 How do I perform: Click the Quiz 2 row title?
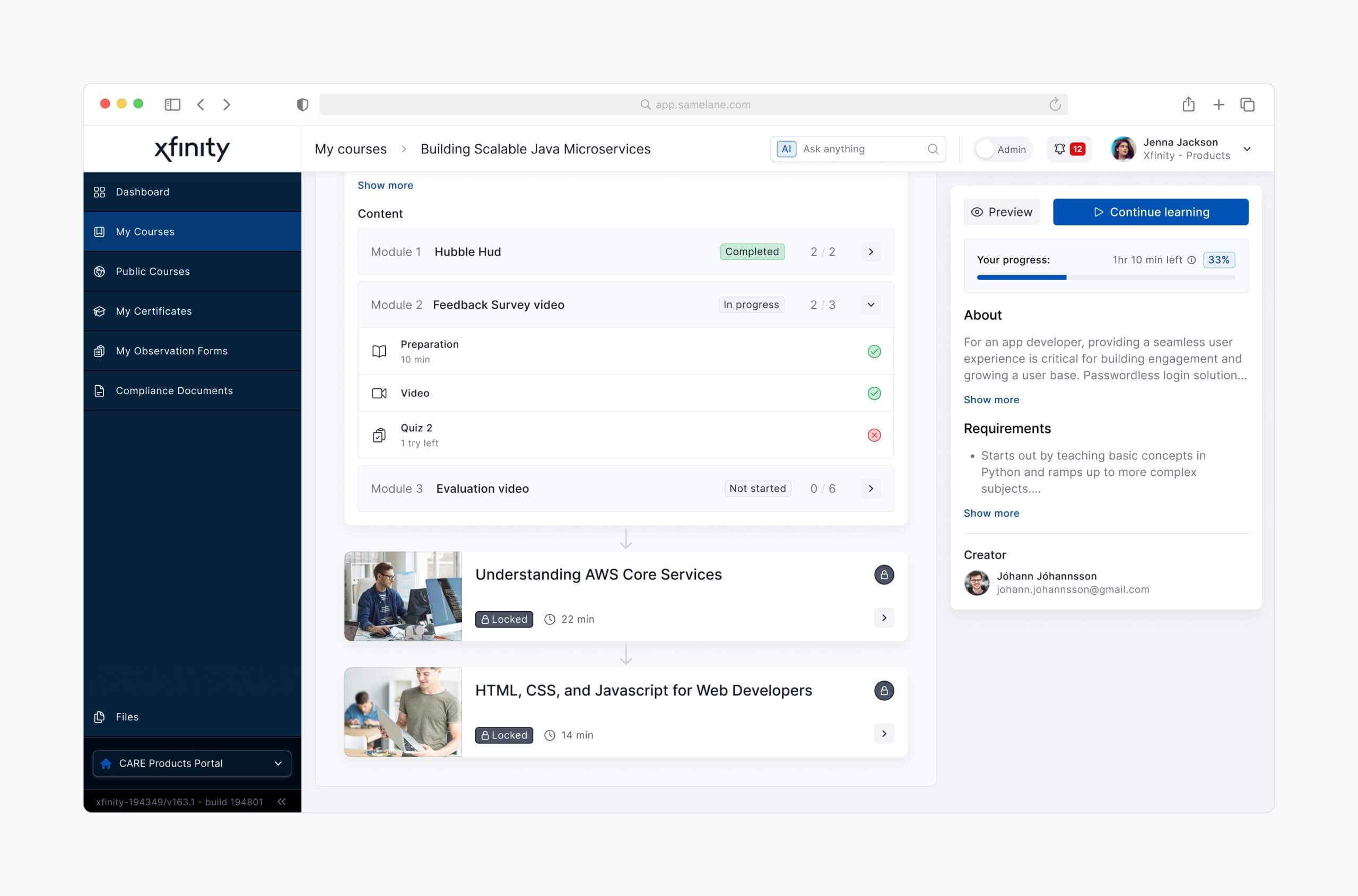pyautogui.click(x=416, y=428)
